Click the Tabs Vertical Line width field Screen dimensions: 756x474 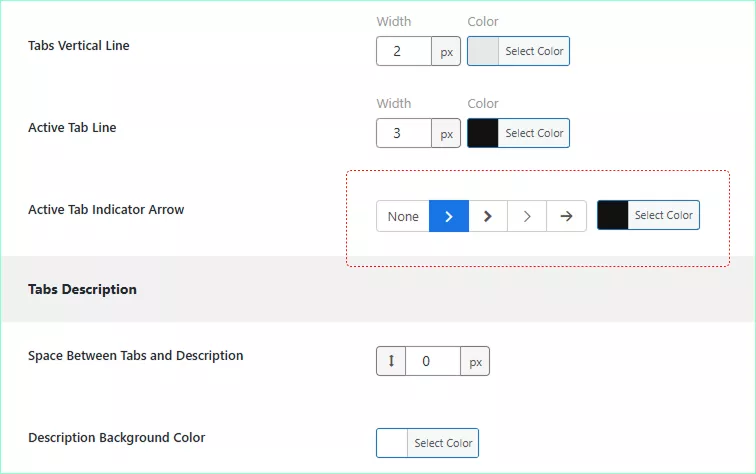pos(404,51)
